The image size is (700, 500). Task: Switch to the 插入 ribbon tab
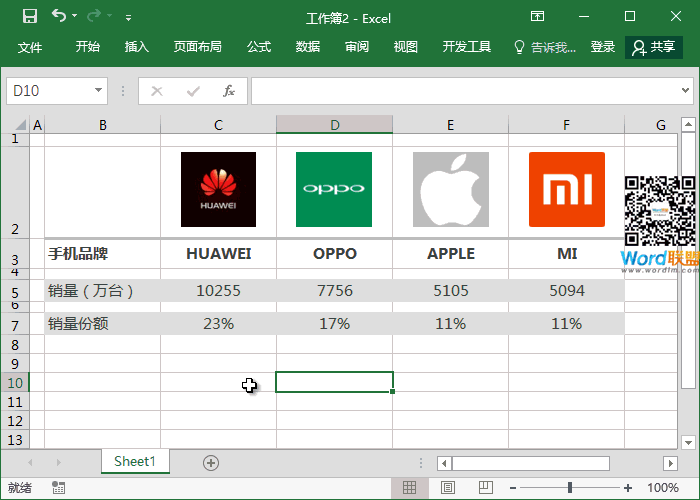(x=137, y=46)
